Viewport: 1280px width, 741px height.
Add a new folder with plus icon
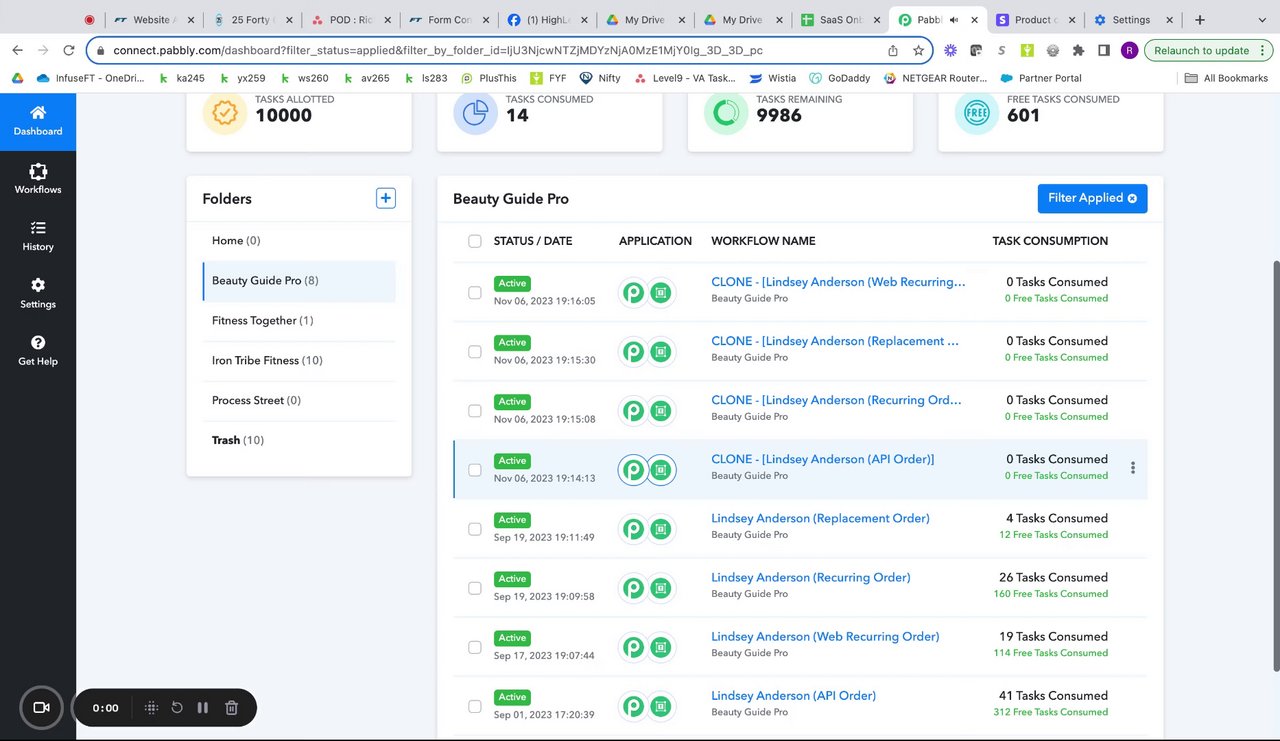click(386, 198)
